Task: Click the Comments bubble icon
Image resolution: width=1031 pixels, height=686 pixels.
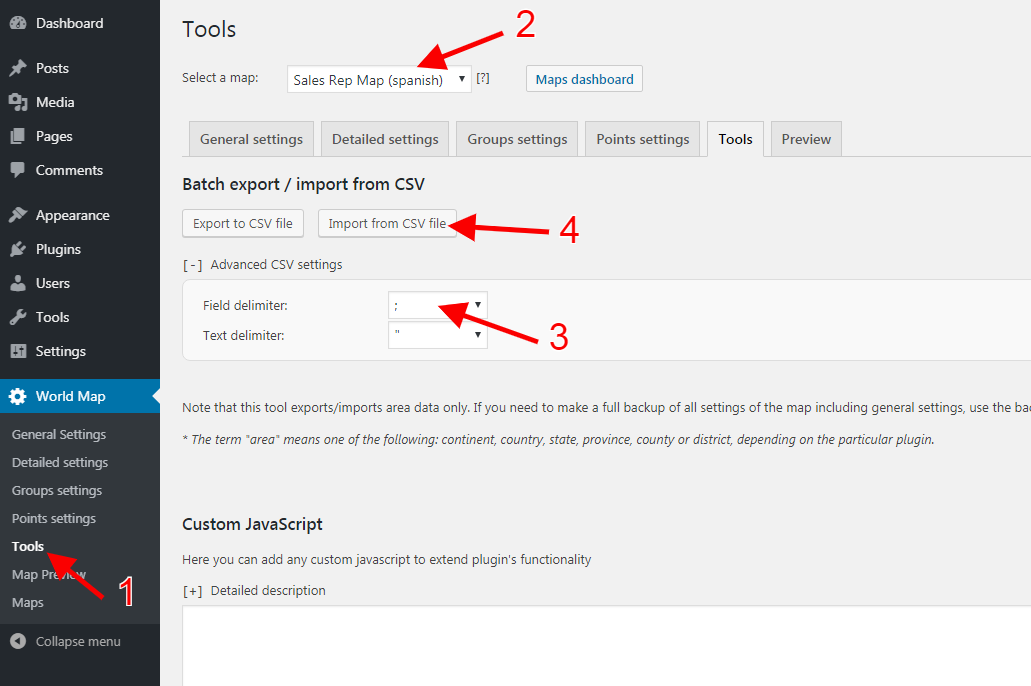Action: [x=18, y=170]
